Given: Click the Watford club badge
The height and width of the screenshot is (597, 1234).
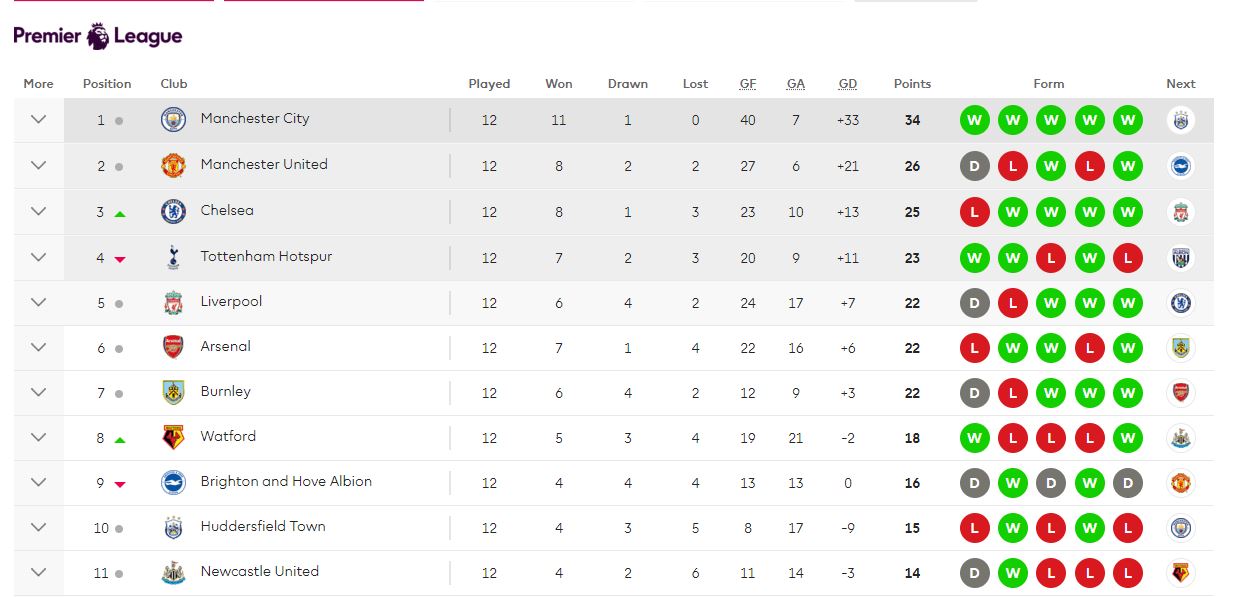Looking at the screenshot, I should (x=173, y=438).
